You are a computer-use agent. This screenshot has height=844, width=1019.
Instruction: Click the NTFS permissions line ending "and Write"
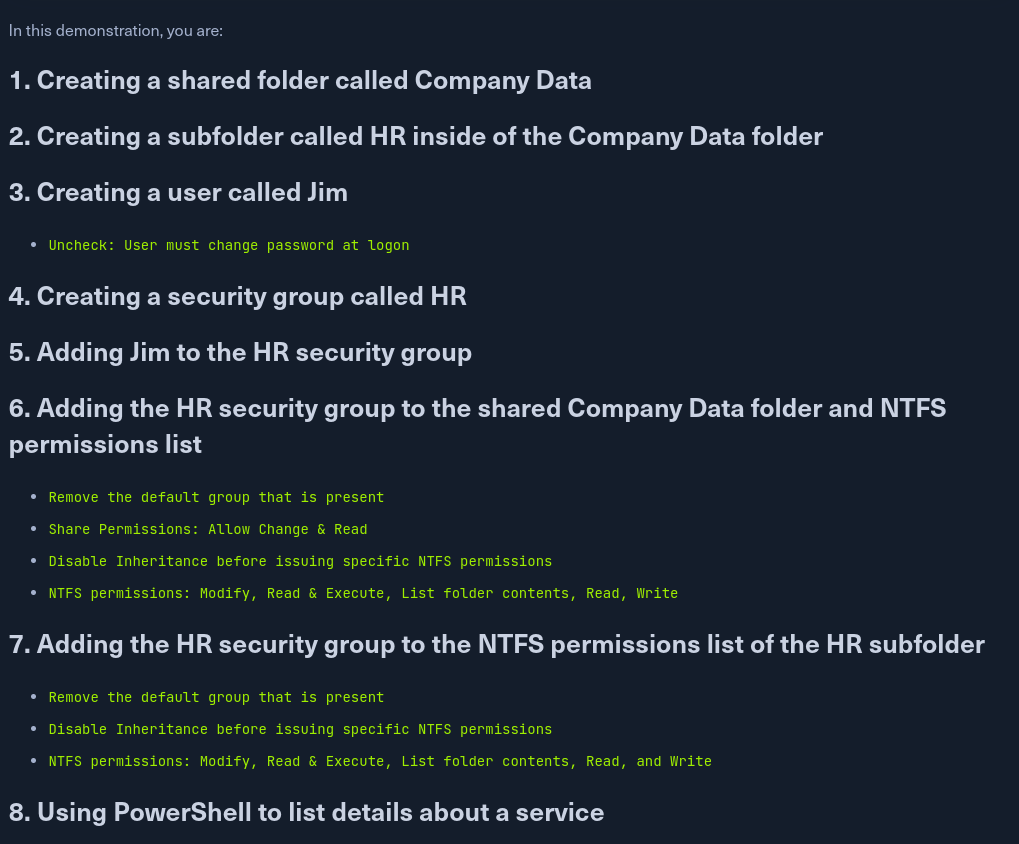[380, 761]
